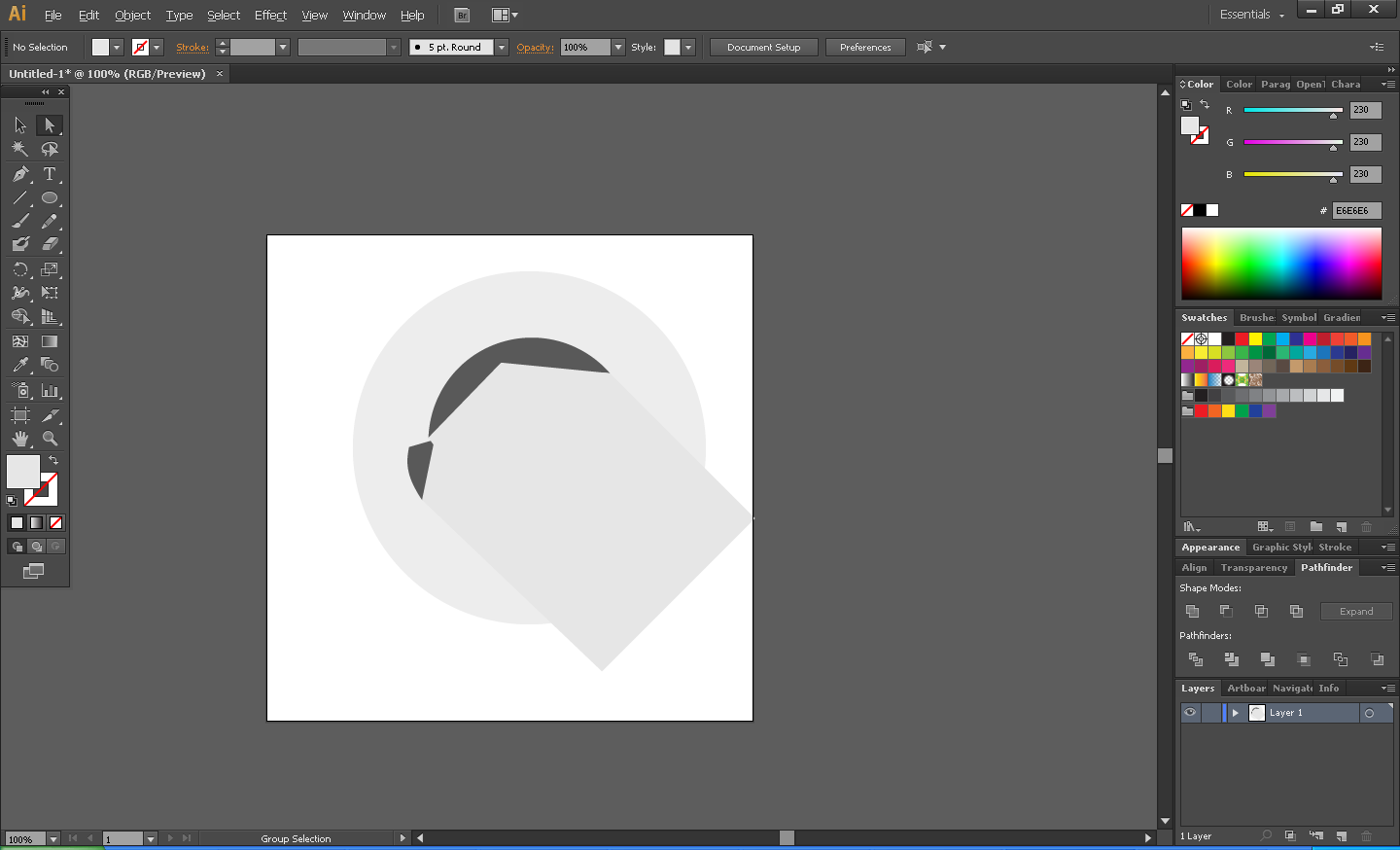The height and width of the screenshot is (850, 1400).
Task: Toggle Layer 1 lock column
Action: point(1210,713)
